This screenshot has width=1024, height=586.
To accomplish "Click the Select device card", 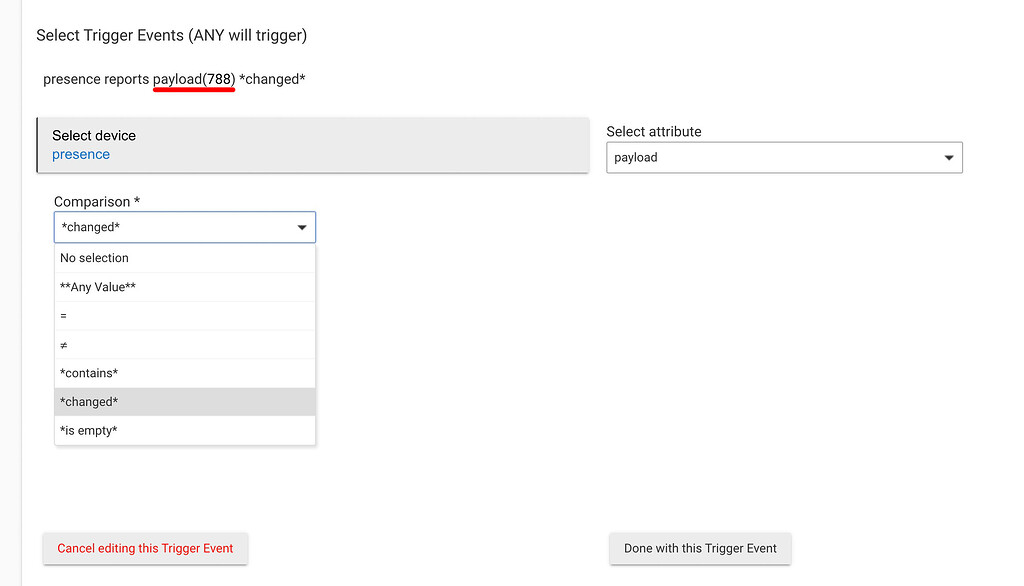I will [x=312, y=144].
